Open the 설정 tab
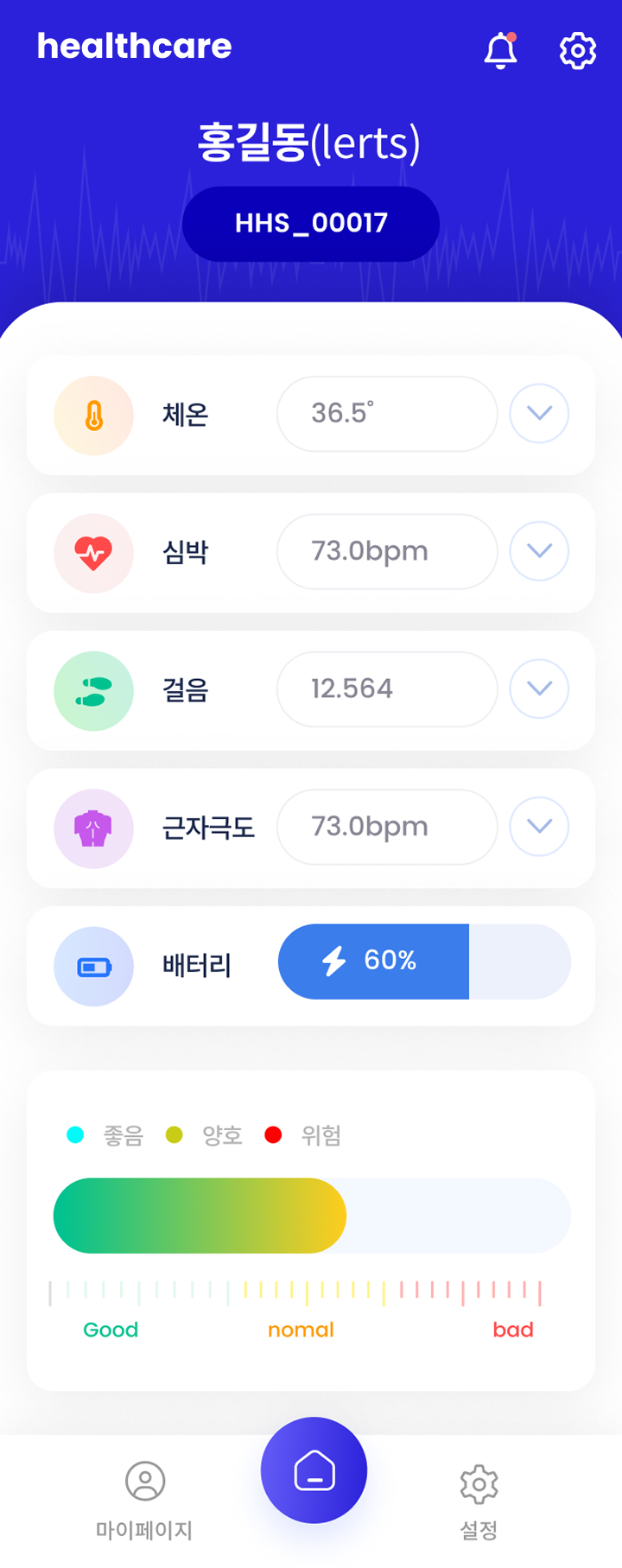The height and width of the screenshot is (1568, 622). (479, 1501)
